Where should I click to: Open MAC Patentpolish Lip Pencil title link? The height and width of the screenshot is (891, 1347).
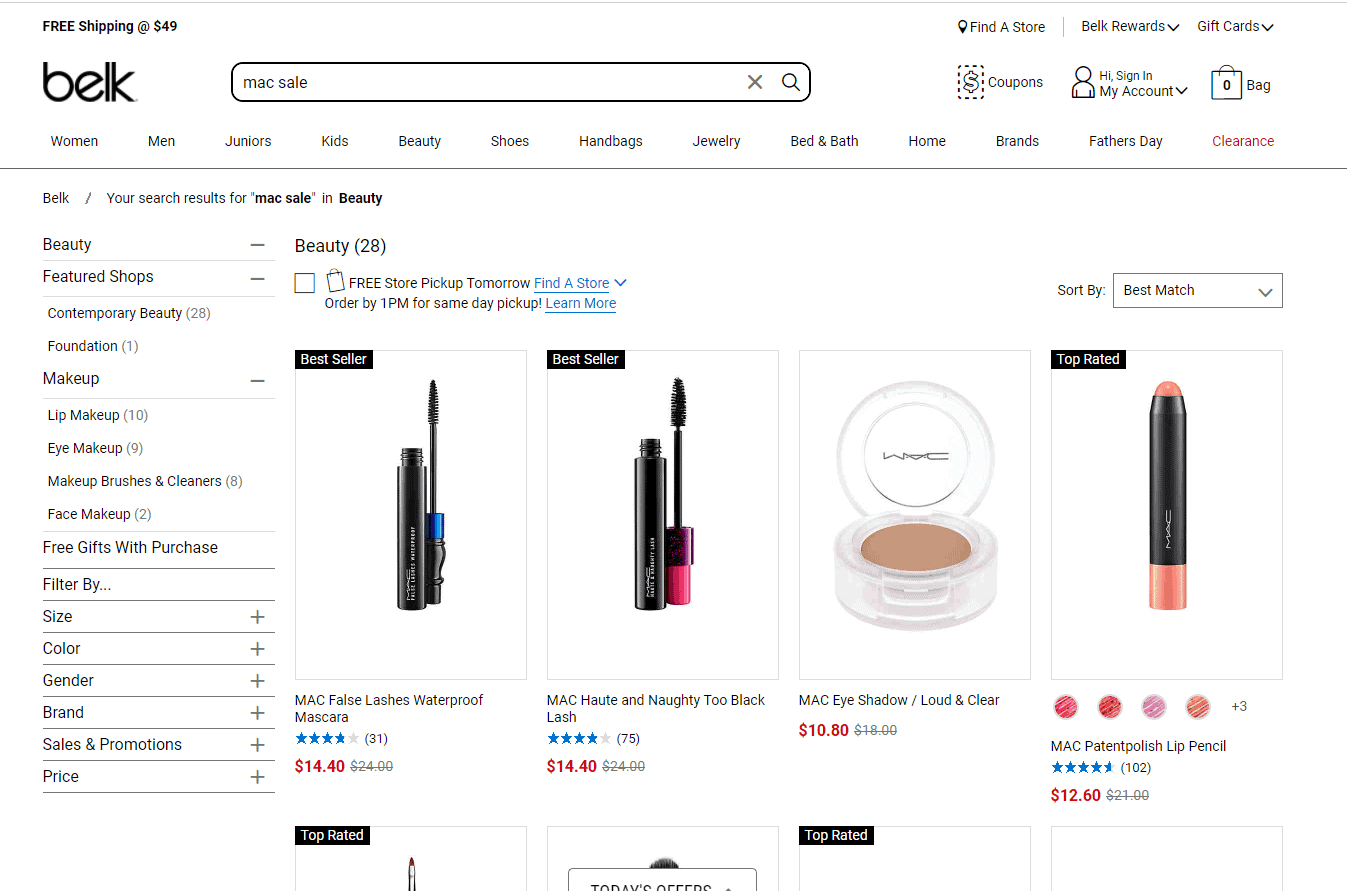click(1138, 746)
